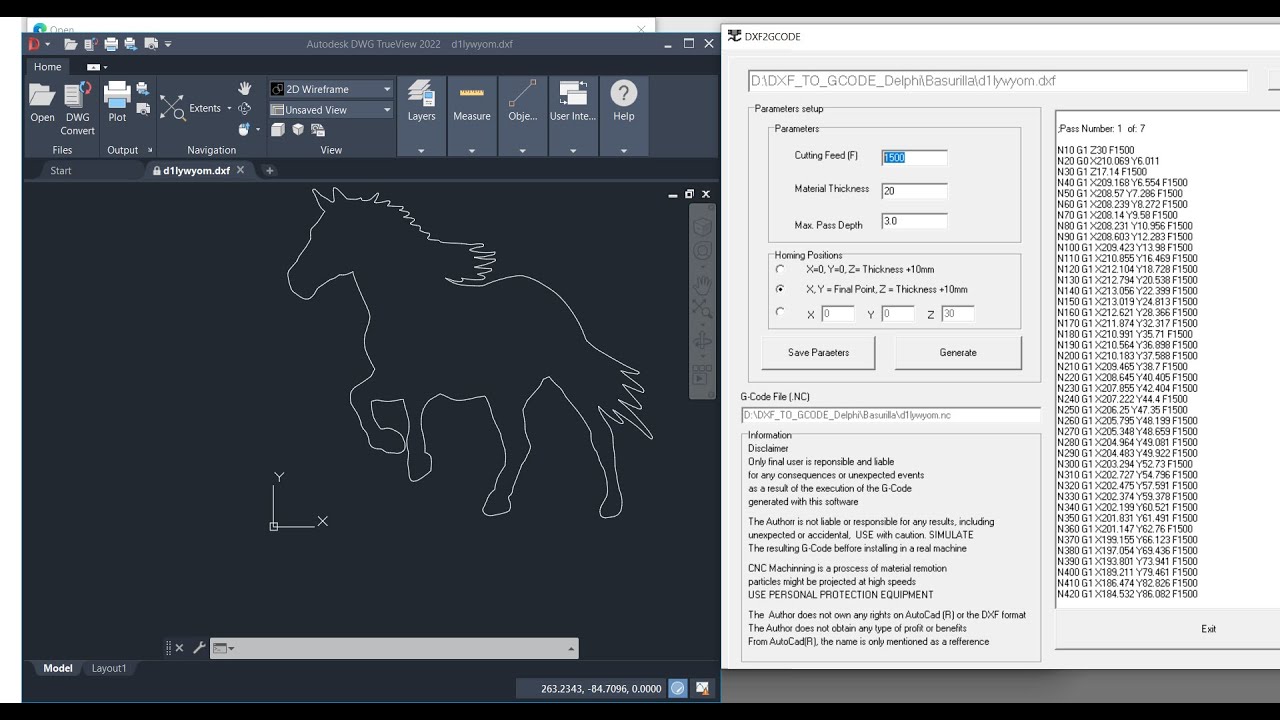
Task: Click the named views icon in View panel
Action: click(316, 129)
